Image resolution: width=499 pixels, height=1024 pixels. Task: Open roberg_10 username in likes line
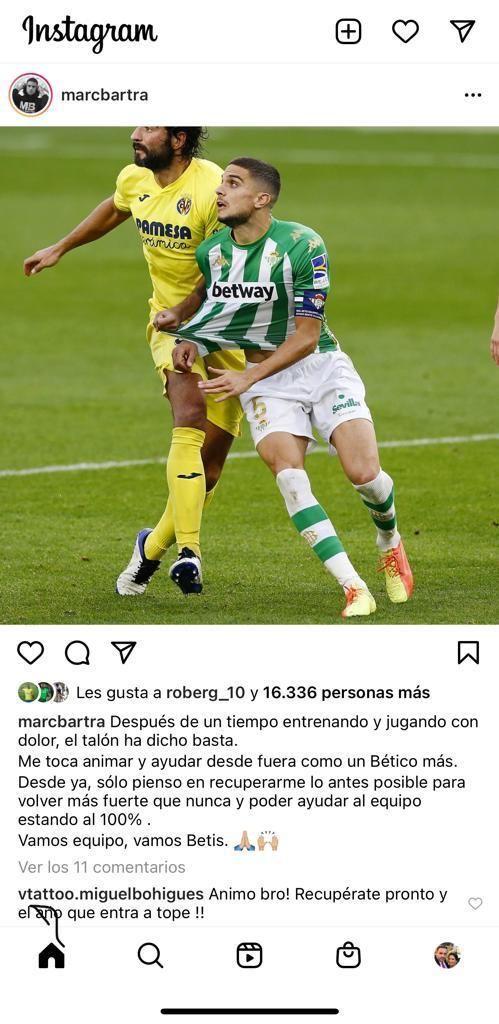click(x=204, y=693)
